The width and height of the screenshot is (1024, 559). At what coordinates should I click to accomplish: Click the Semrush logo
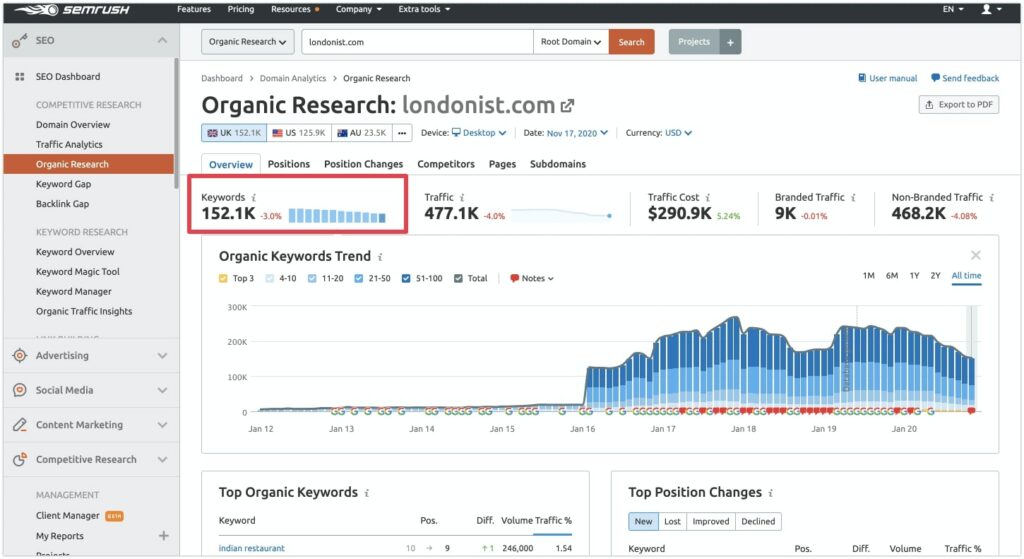point(72,10)
